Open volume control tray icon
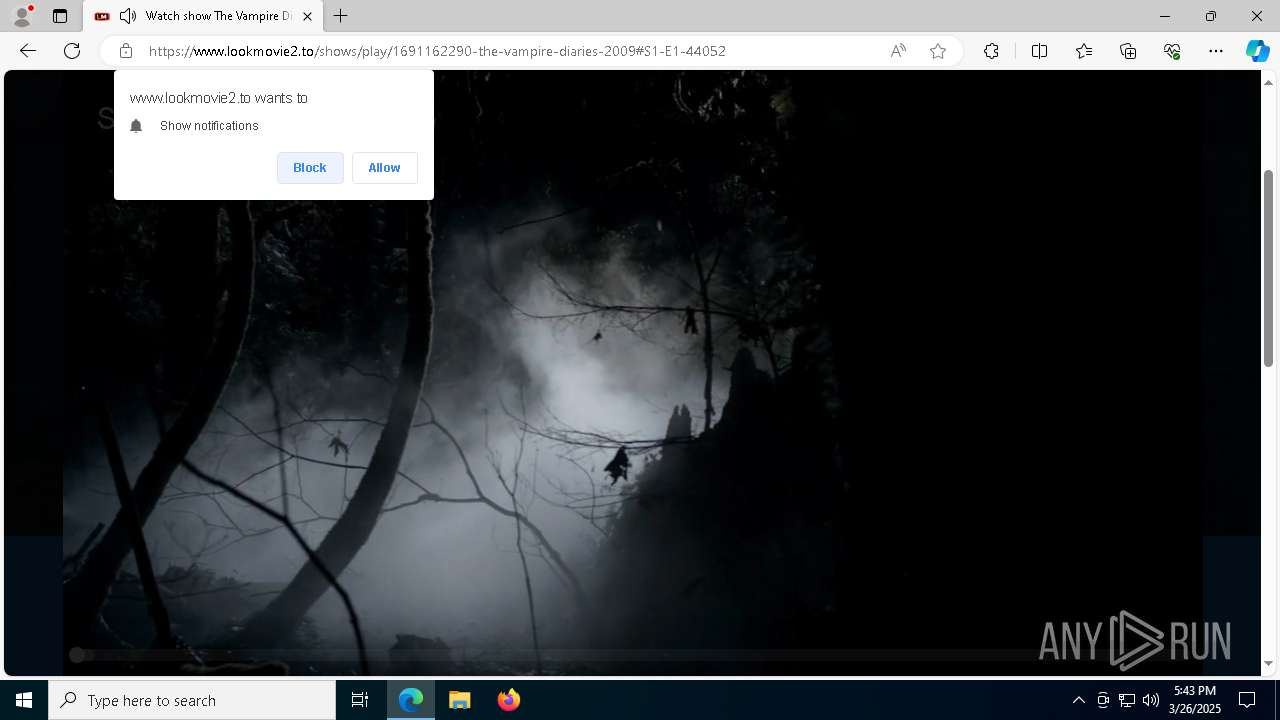 coord(1151,700)
